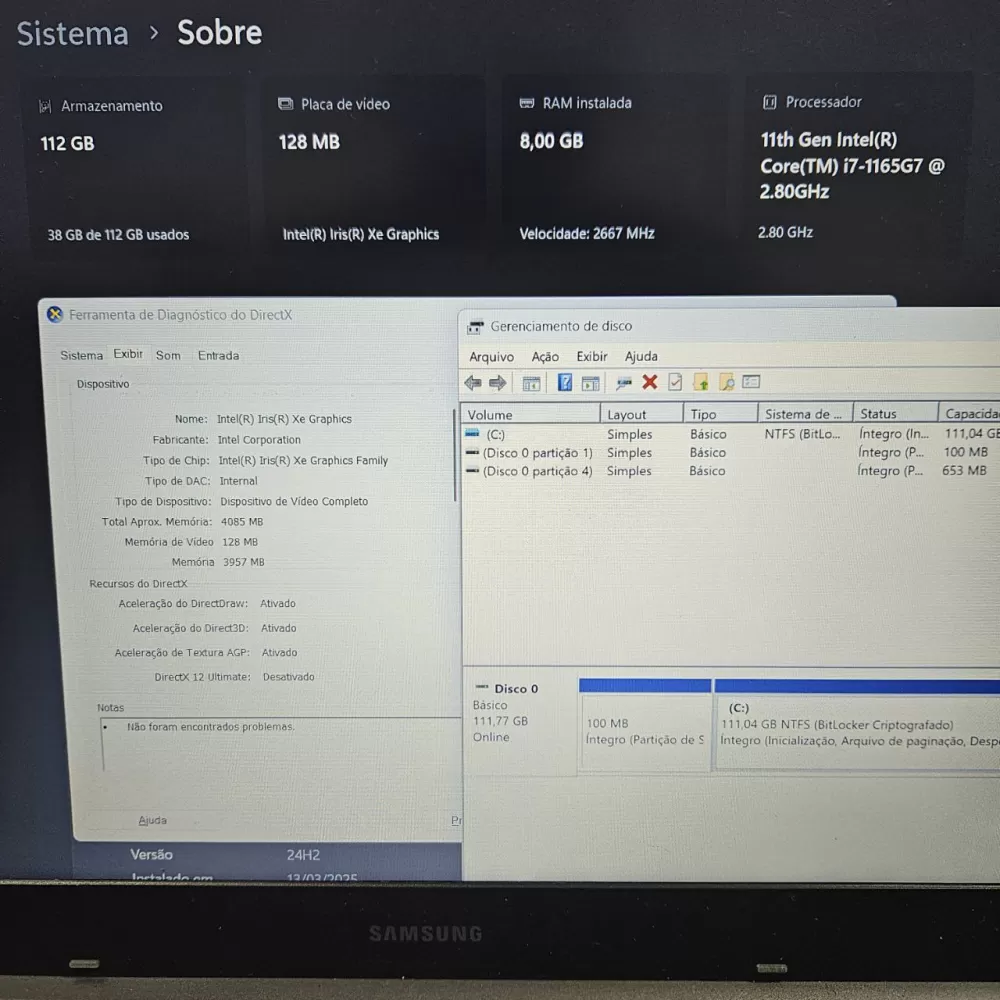The height and width of the screenshot is (1000, 1000).
Task: Click the Gerenciamento de disco title bar icon
Action: (475, 327)
